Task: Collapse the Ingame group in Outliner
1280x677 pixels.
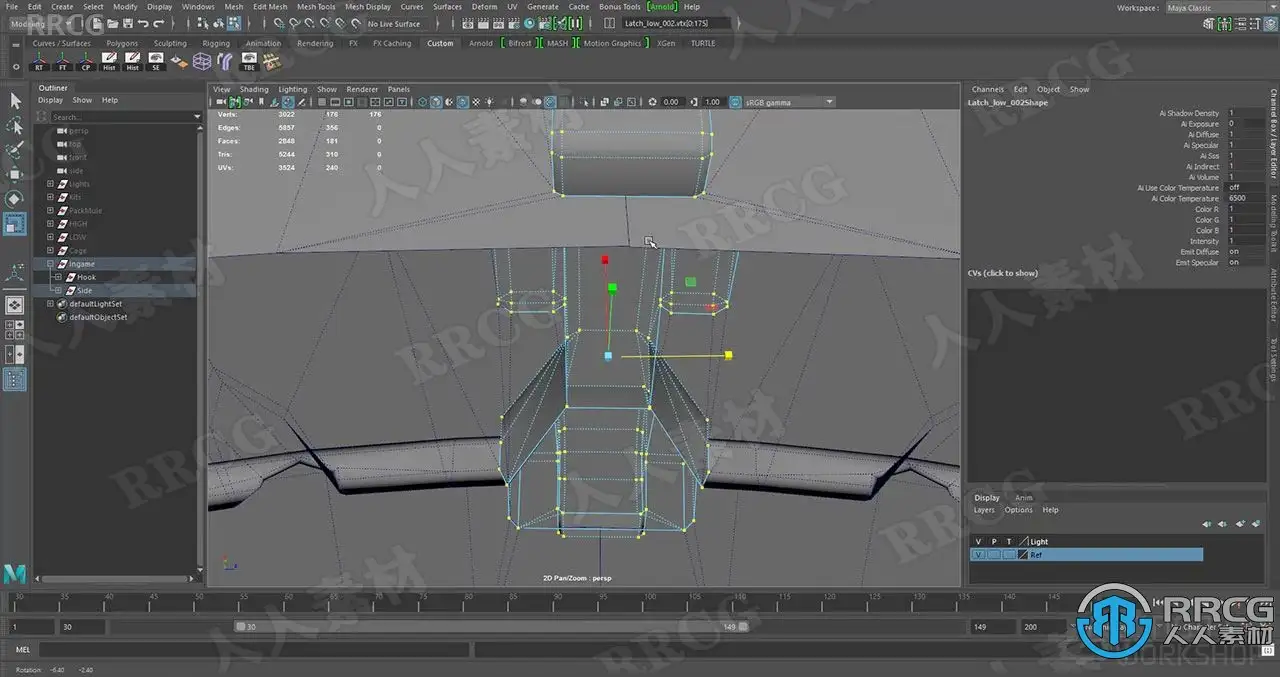Action: 50,264
